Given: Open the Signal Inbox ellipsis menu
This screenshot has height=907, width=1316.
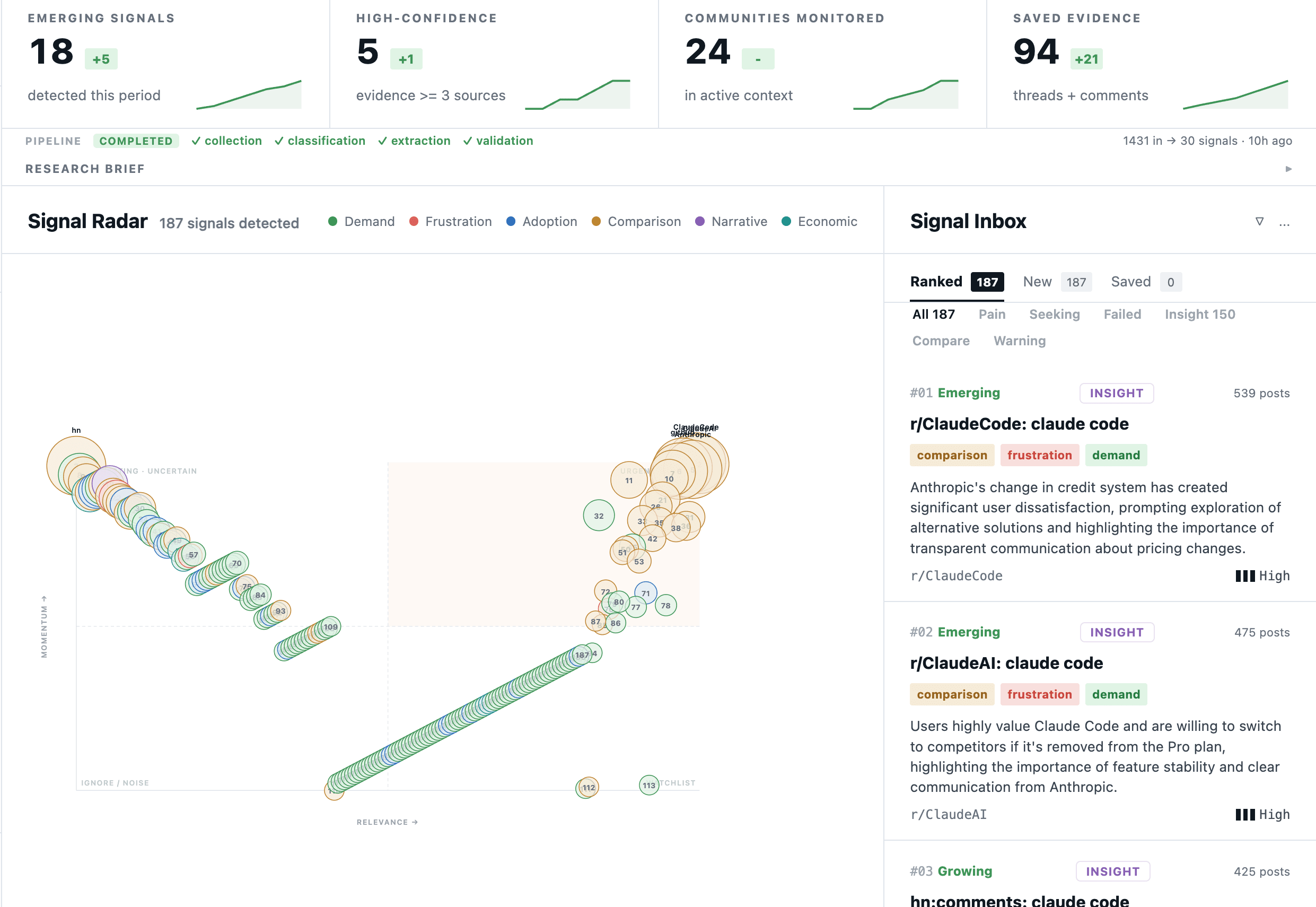Looking at the screenshot, I should 1284,223.
